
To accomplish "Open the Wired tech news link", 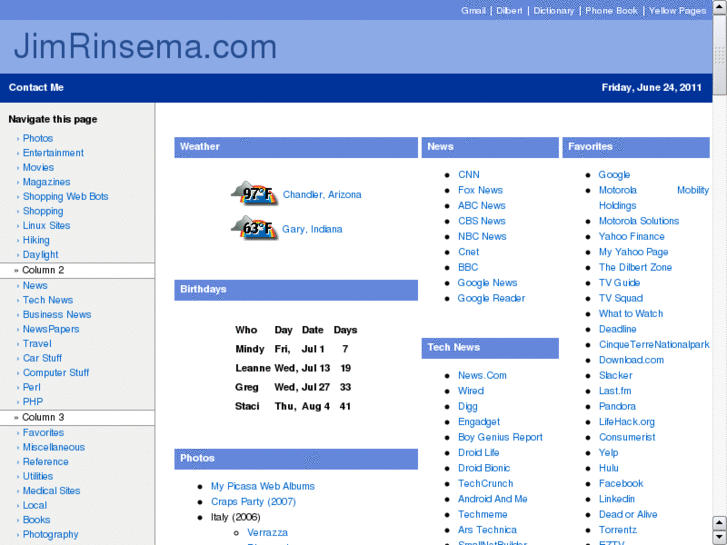I will [x=471, y=391].
